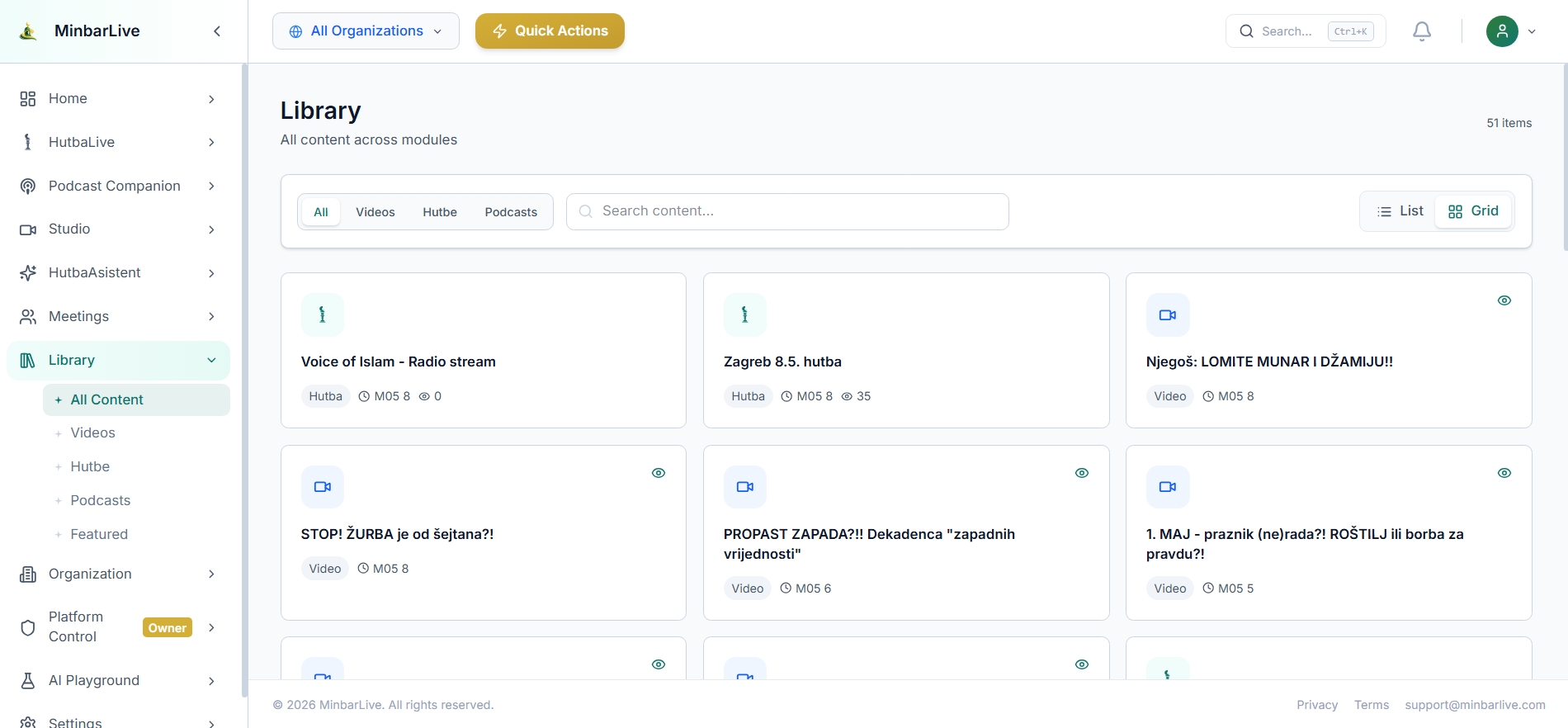The width and height of the screenshot is (1568, 728).
Task: Click the top Search box with Ctrl+K
Action: point(1306,31)
